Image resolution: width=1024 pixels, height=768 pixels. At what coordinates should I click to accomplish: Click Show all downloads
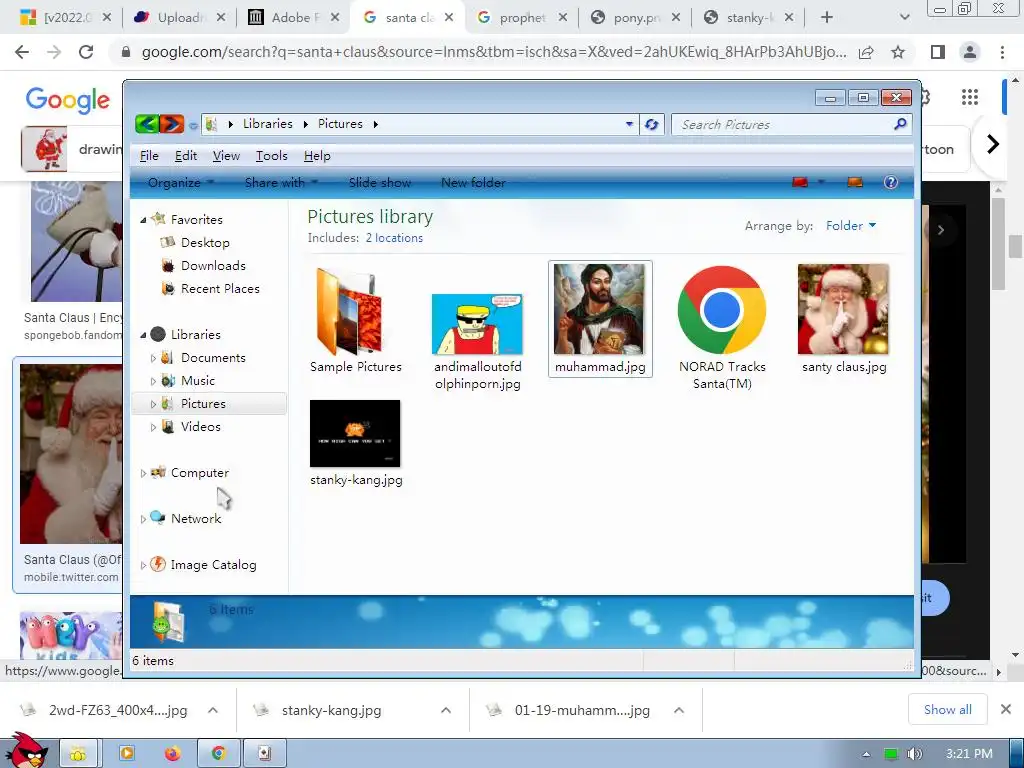[x=947, y=709]
